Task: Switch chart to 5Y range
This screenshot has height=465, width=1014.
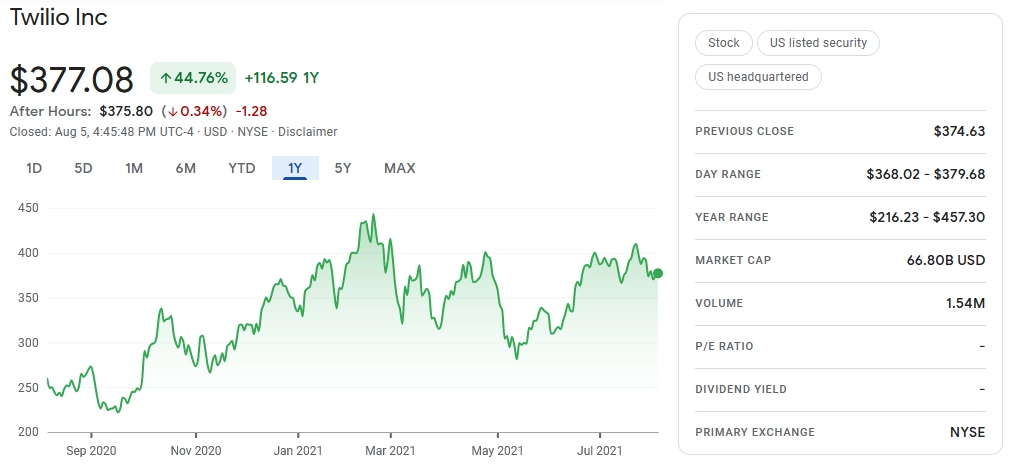Action: click(343, 168)
